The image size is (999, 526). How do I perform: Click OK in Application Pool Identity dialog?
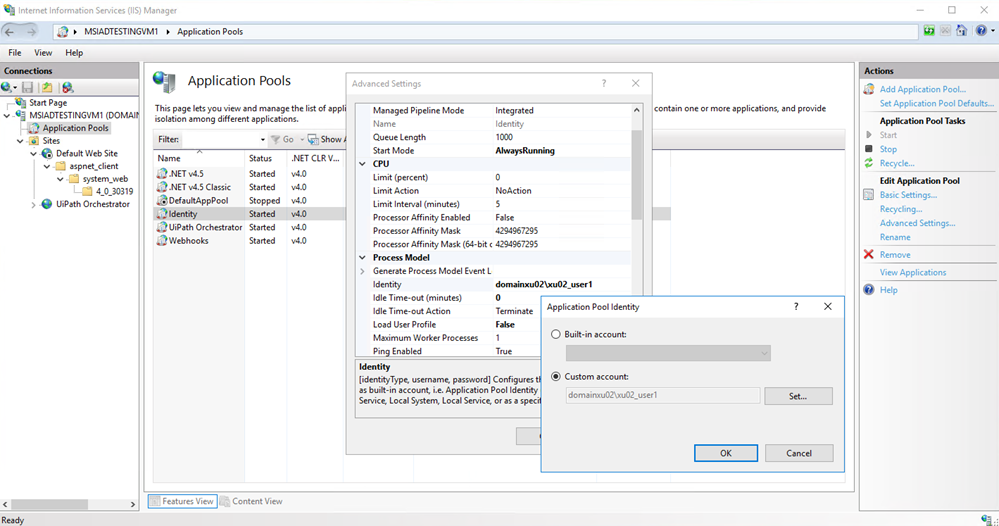[725, 453]
